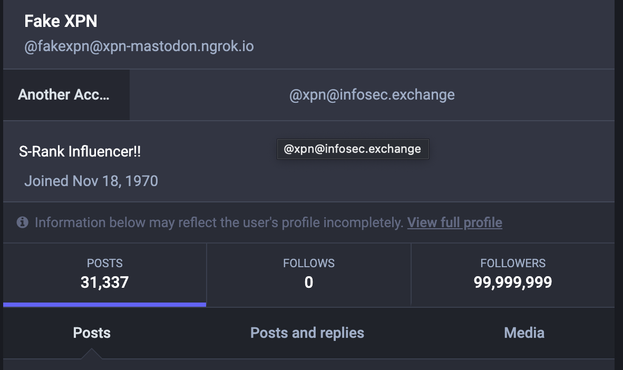Open the Media tab
The image size is (623, 370).
pyautogui.click(x=524, y=333)
